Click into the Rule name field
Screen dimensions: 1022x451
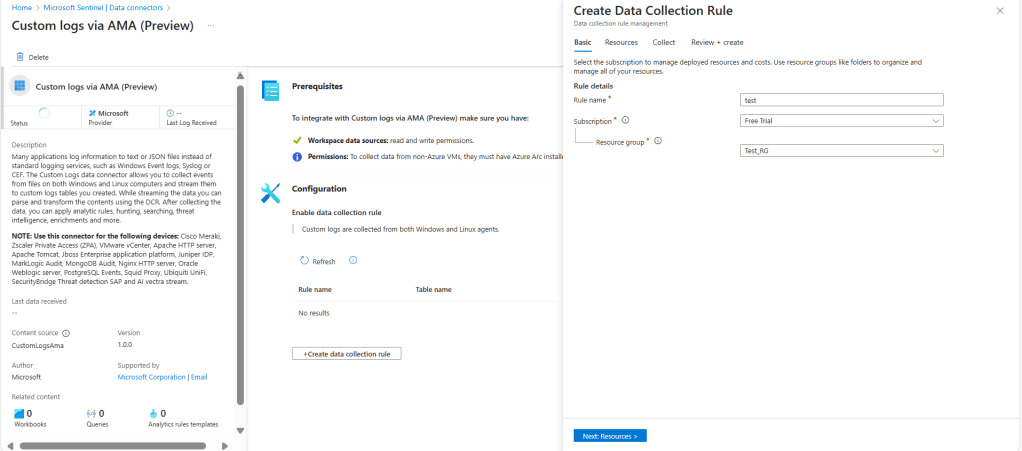click(x=842, y=100)
